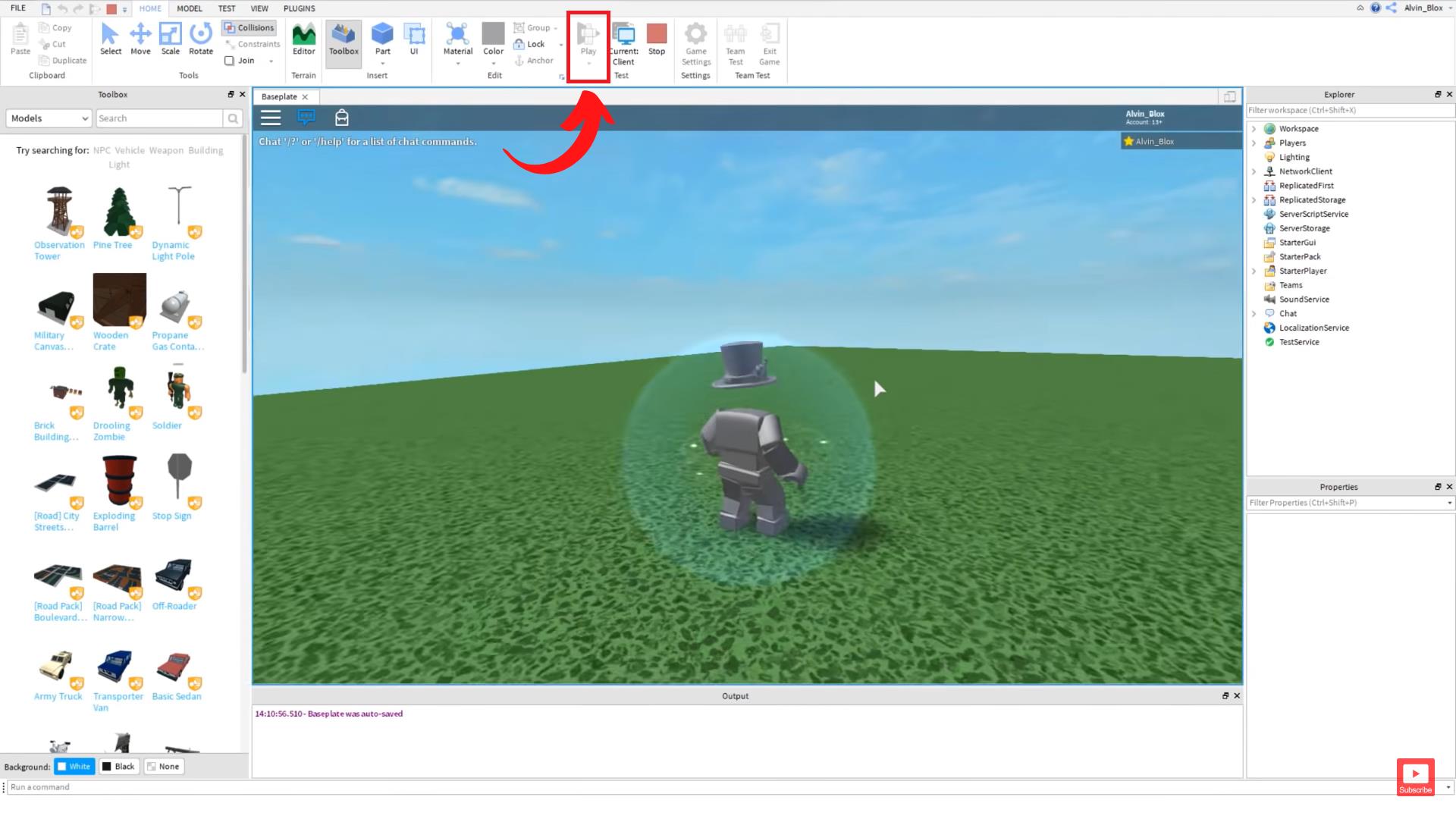1456x819 pixels.
Task: Click the Duplicate button
Action: point(62,61)
